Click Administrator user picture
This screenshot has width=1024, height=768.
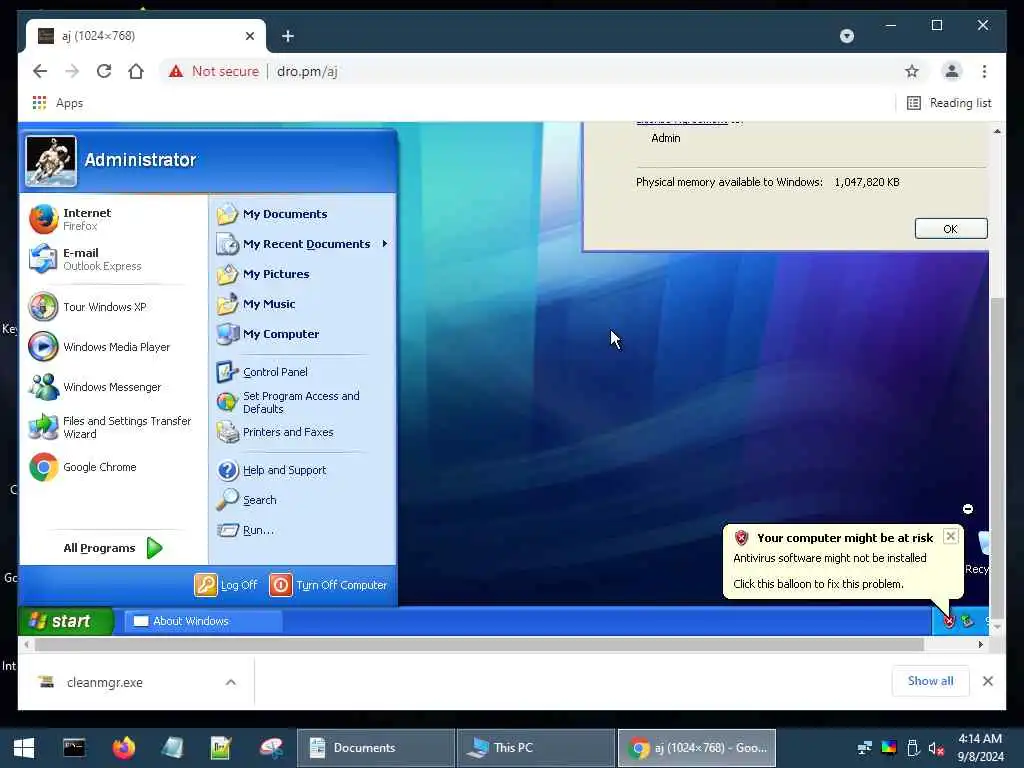(x=51, y=161)
